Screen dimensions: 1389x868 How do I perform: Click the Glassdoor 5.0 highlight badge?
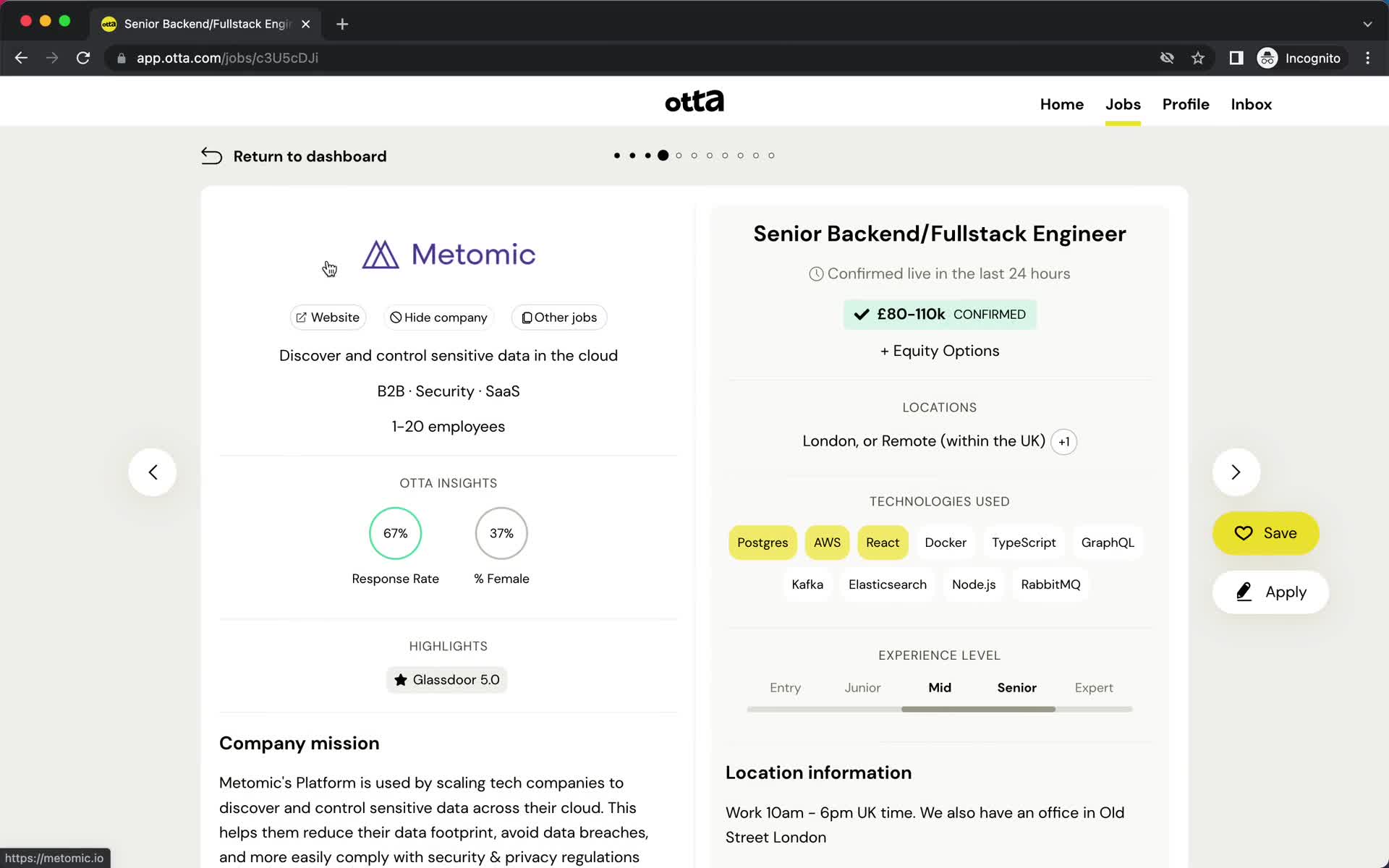(447, 680)
